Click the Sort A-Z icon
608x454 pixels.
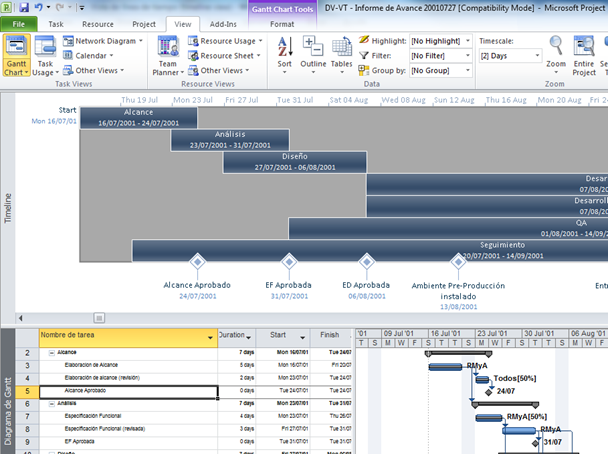(284, 47)
